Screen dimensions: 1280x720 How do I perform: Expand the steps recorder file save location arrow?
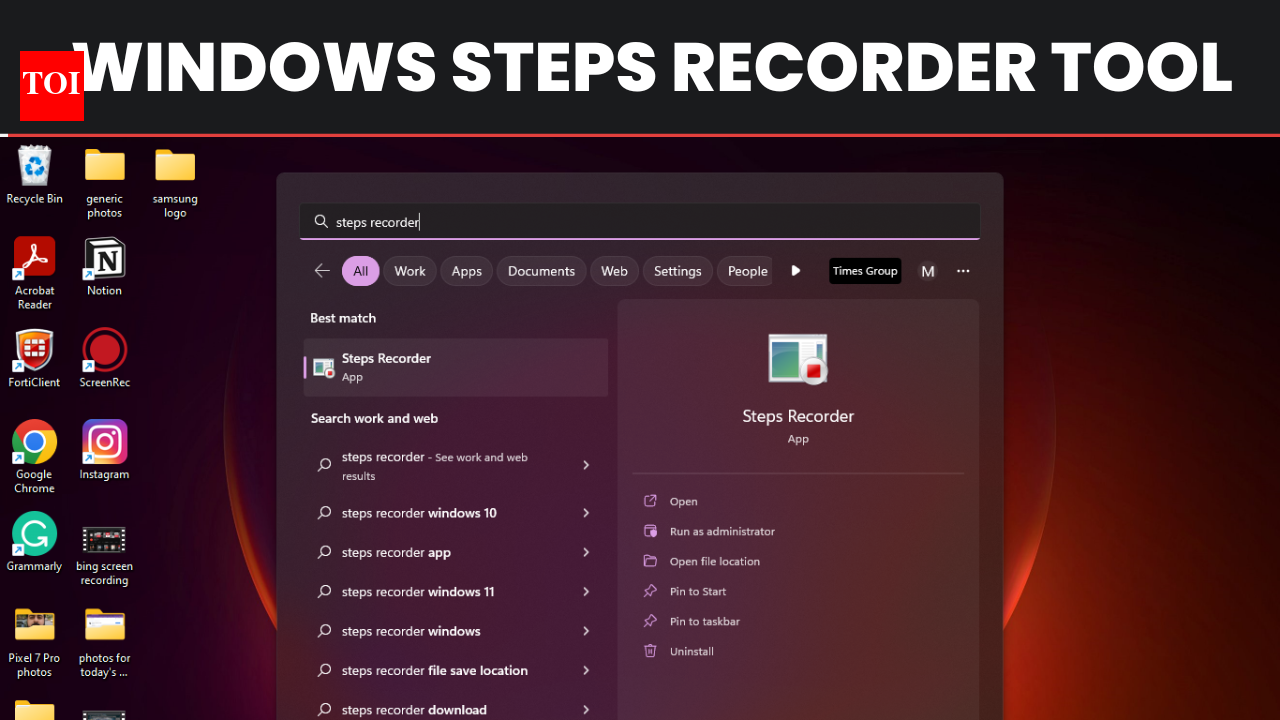[x=586, y=670]
